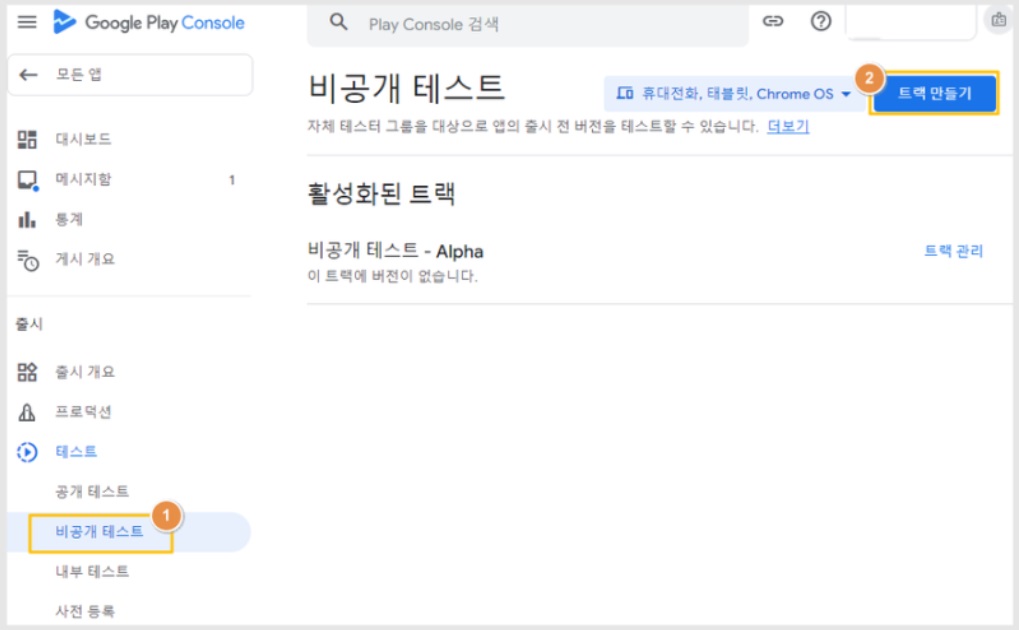Click the 비공개 테스트 - Alpha track title
Image resolution: width=1019 pixels, height=630 pixels.
[x=395, y=251]
